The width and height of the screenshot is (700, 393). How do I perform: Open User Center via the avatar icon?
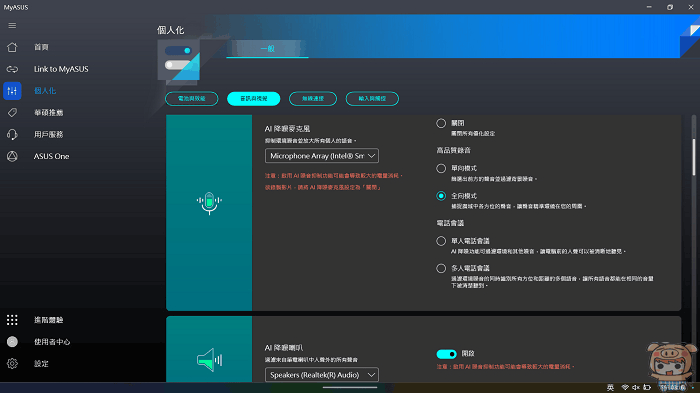tap(12, 342)
